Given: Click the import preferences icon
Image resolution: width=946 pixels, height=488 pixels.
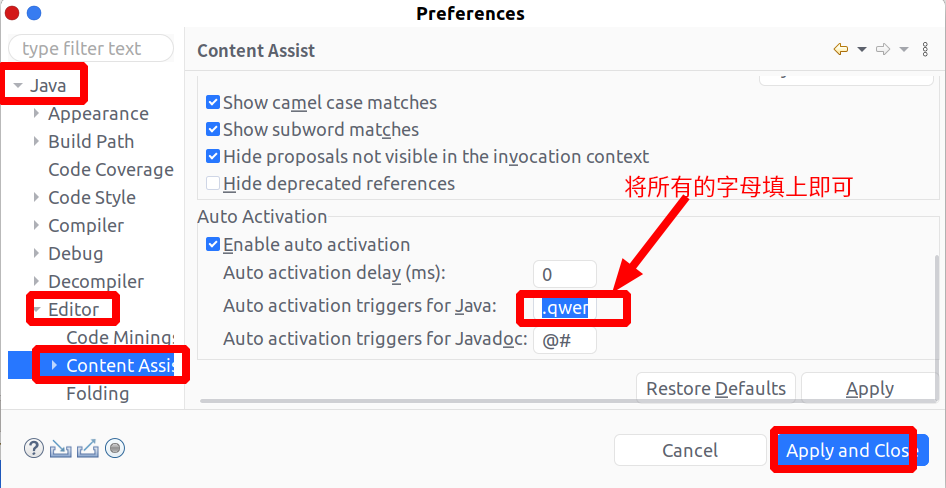Looking at the screenshot, I should (x=61, y=449).
